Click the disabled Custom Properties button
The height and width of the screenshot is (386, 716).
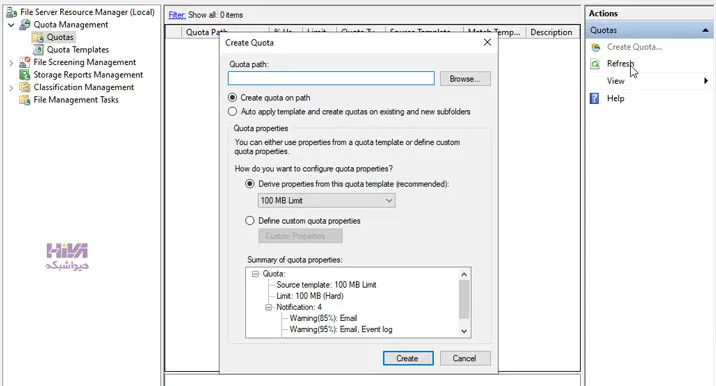coord(300,236)
